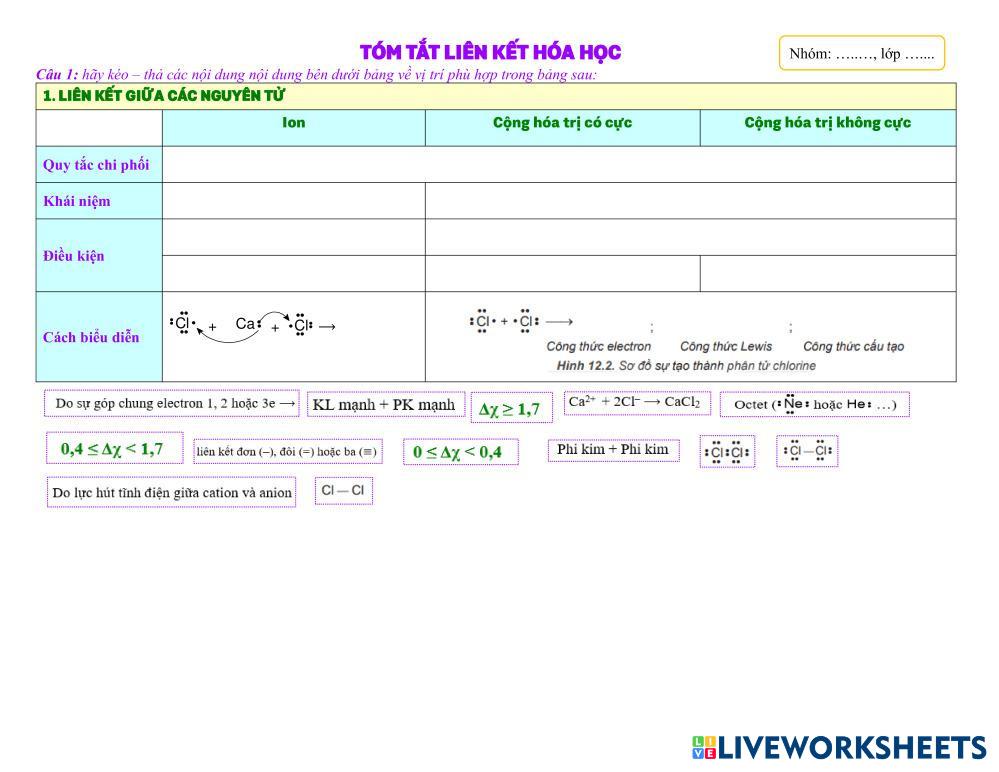Click the 'Cộng hóa trị có cực' column header
999x772 pixels.
pos(562,123)
